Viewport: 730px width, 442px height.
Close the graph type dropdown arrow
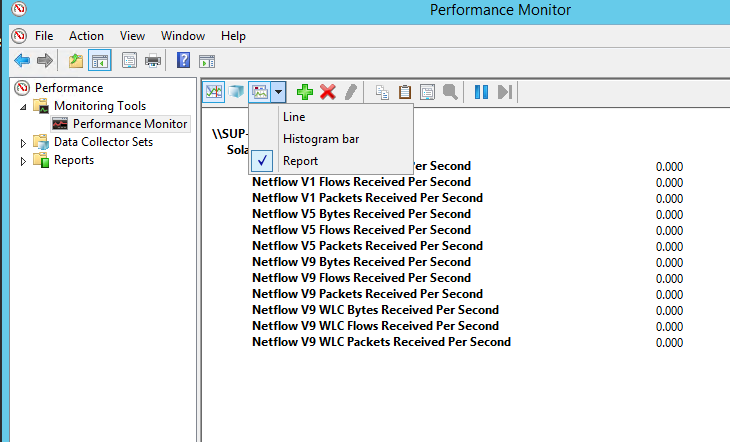(x=278, y=92)
